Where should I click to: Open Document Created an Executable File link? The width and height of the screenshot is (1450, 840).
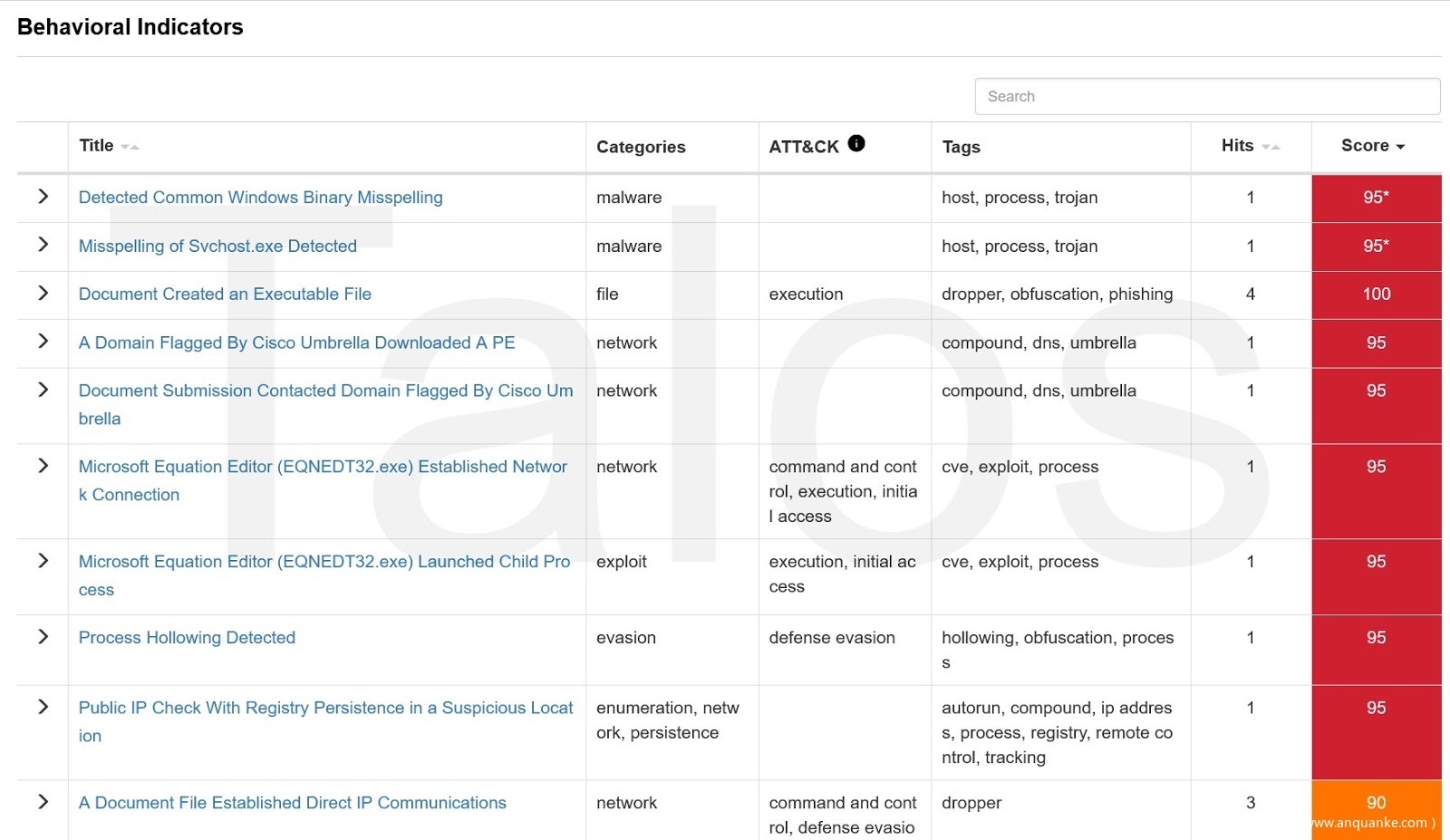click(225, 294)
